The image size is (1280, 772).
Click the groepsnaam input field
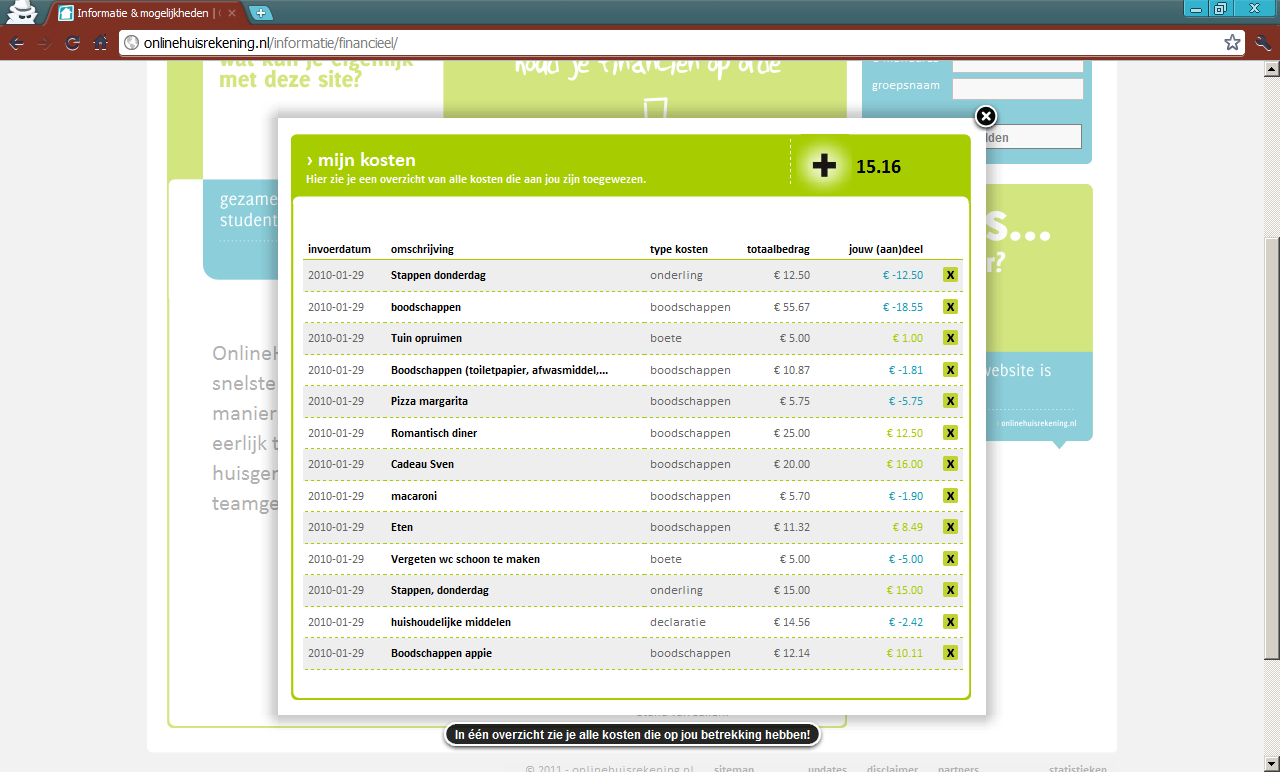pyautogui.click(x=1017, y=89)
